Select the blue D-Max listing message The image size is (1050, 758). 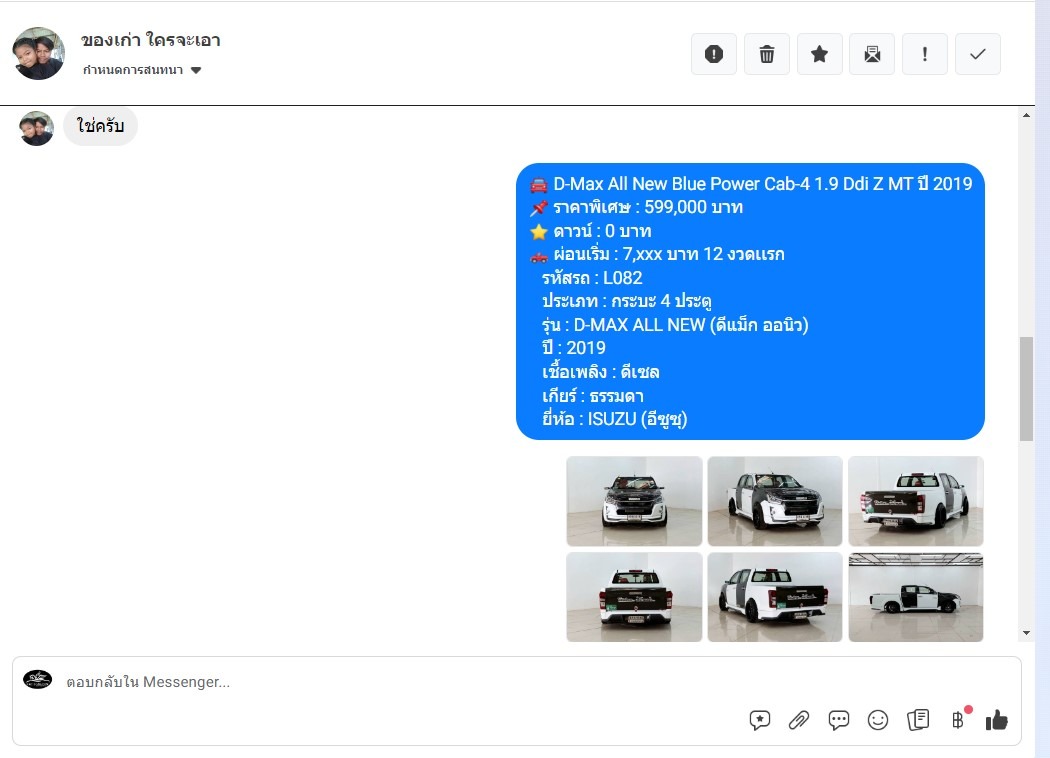[750, 301]
